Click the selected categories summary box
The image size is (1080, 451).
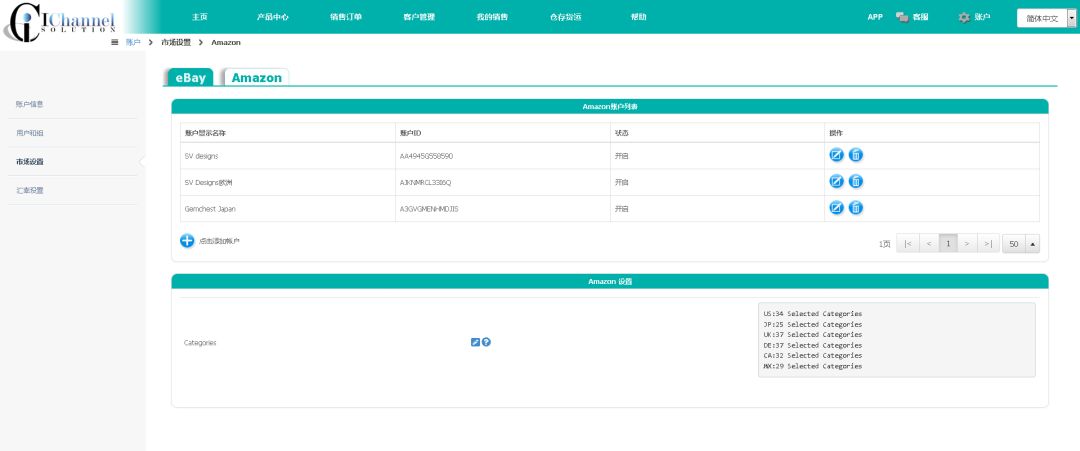[x=896, y=340]
